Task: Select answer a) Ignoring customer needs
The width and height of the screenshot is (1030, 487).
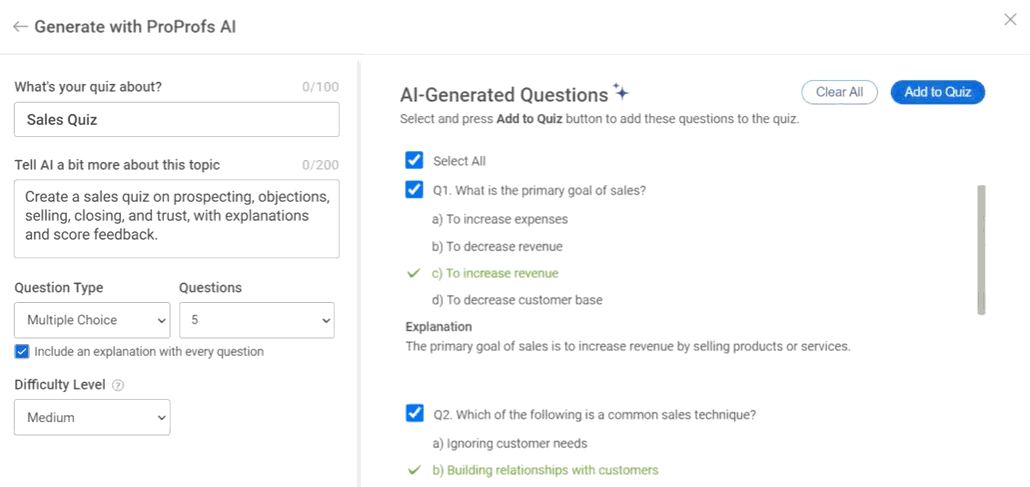Action: (510, 444)
